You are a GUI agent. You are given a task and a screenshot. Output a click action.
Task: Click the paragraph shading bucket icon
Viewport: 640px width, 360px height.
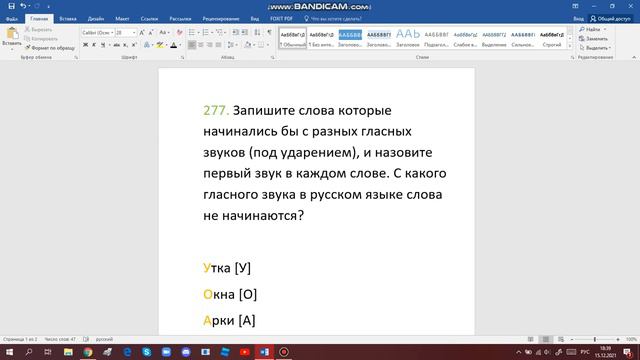coord(247,45)
